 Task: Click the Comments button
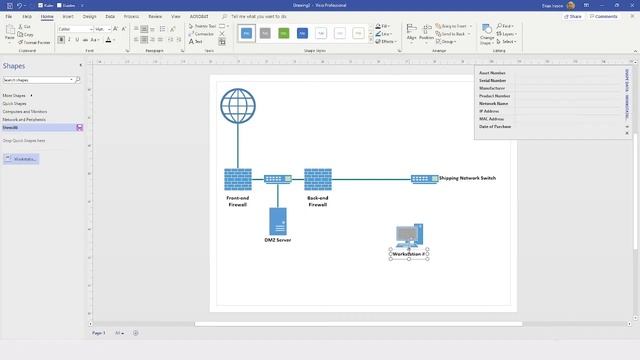pos(603,17)
